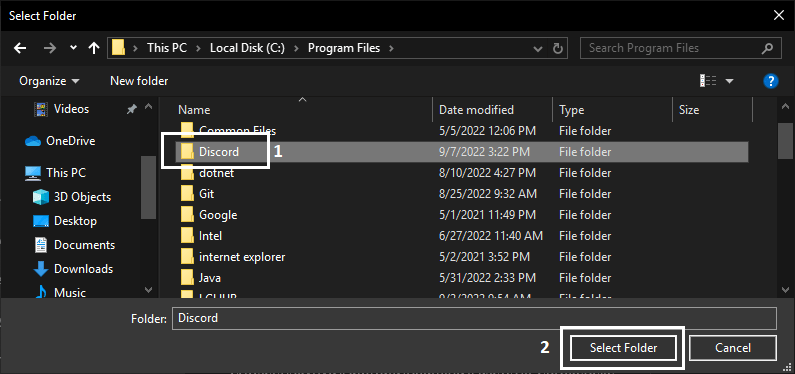The height and width of the screenshot is (374, 795).
Task: Select the Git folder
Action: [x=461, y=194]
